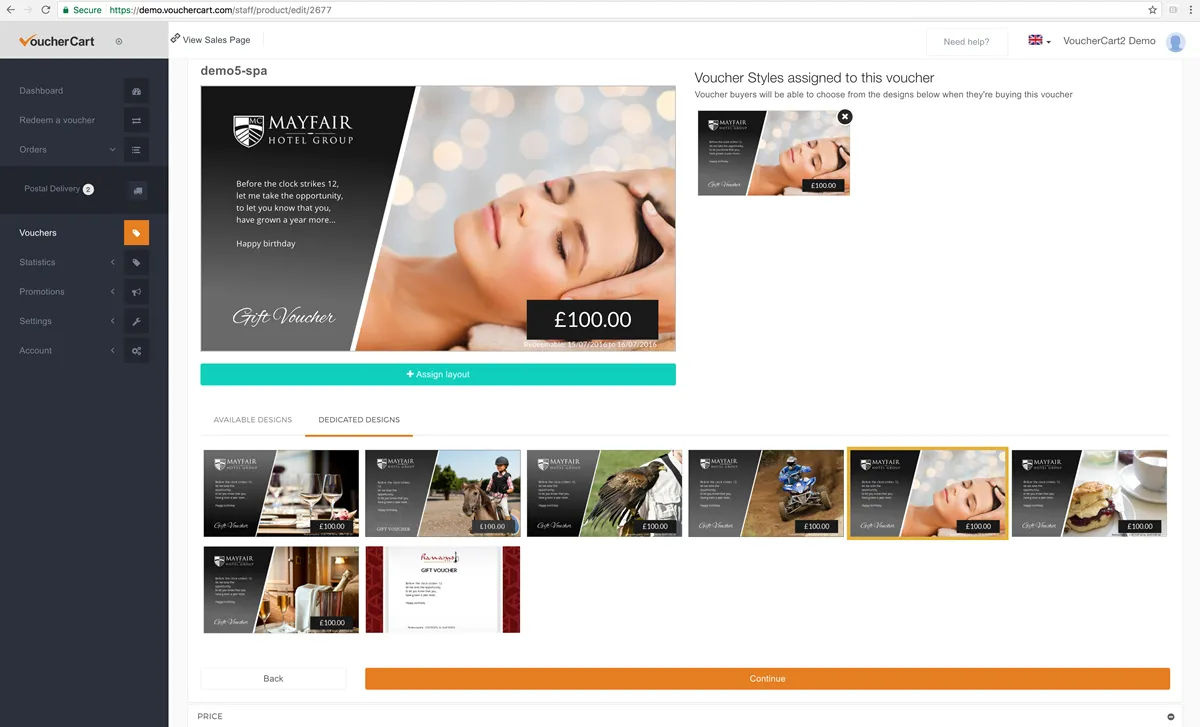This screenshot has width=1200, height=727.
Task: Click the cast extension icon in browser toolbar
Action: (x=1174, y=10)
